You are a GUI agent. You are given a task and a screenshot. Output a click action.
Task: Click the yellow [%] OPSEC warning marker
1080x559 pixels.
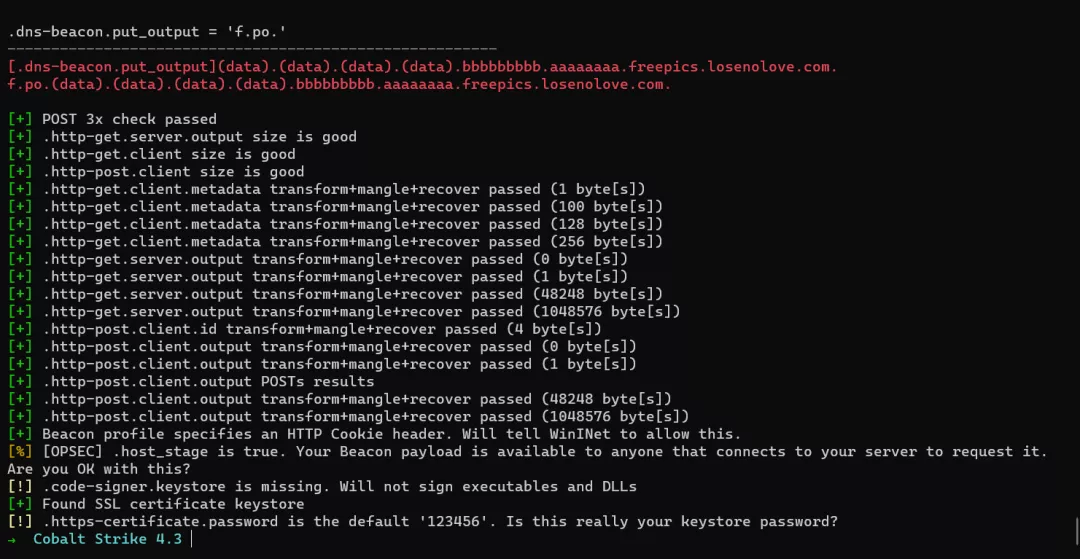tap(20, 452)
